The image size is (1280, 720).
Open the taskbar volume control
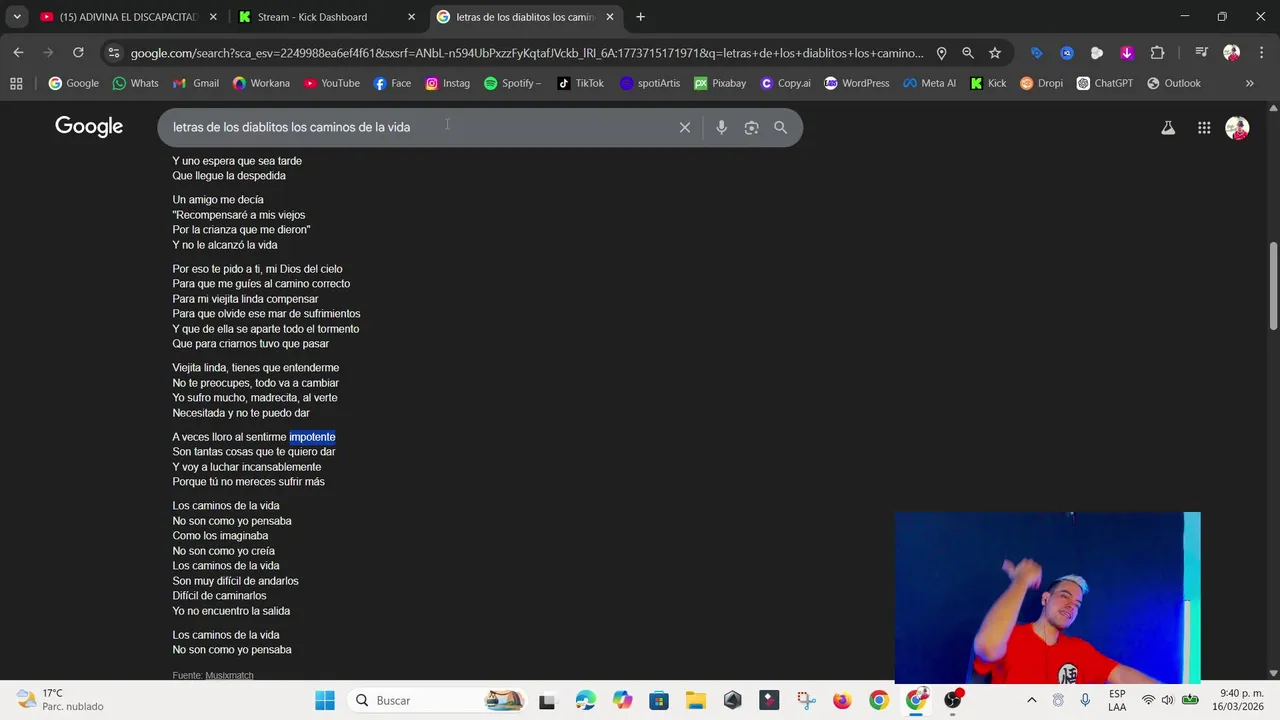point(1168,700)
